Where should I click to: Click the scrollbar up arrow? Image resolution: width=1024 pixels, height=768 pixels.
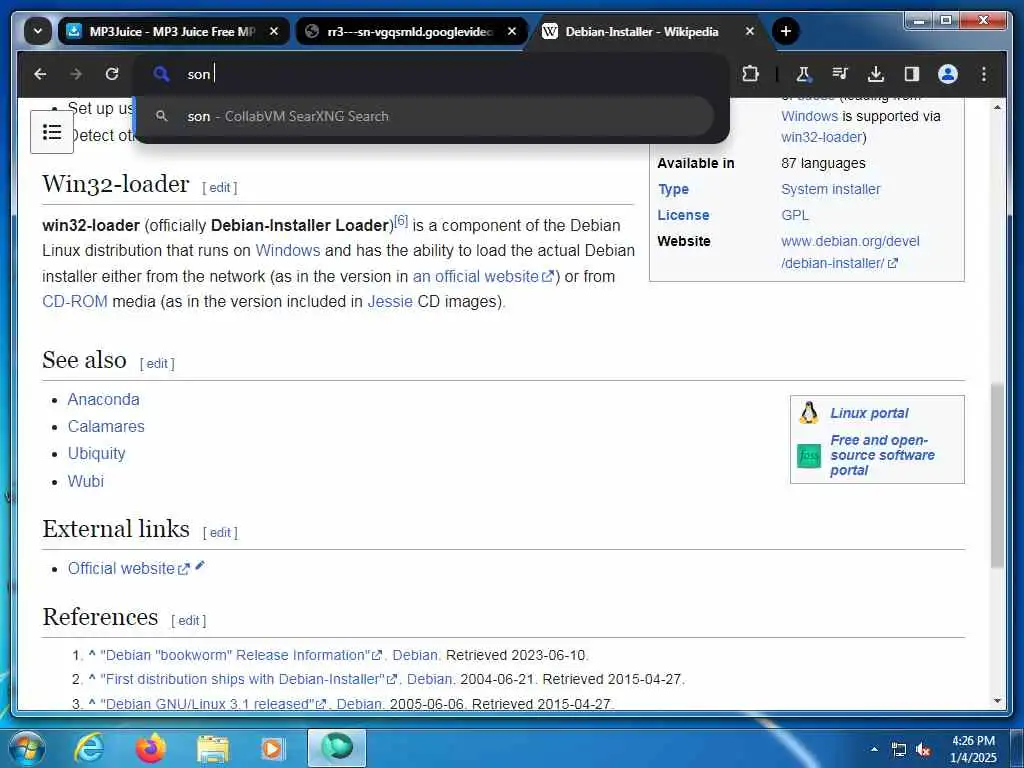point(997,106)
